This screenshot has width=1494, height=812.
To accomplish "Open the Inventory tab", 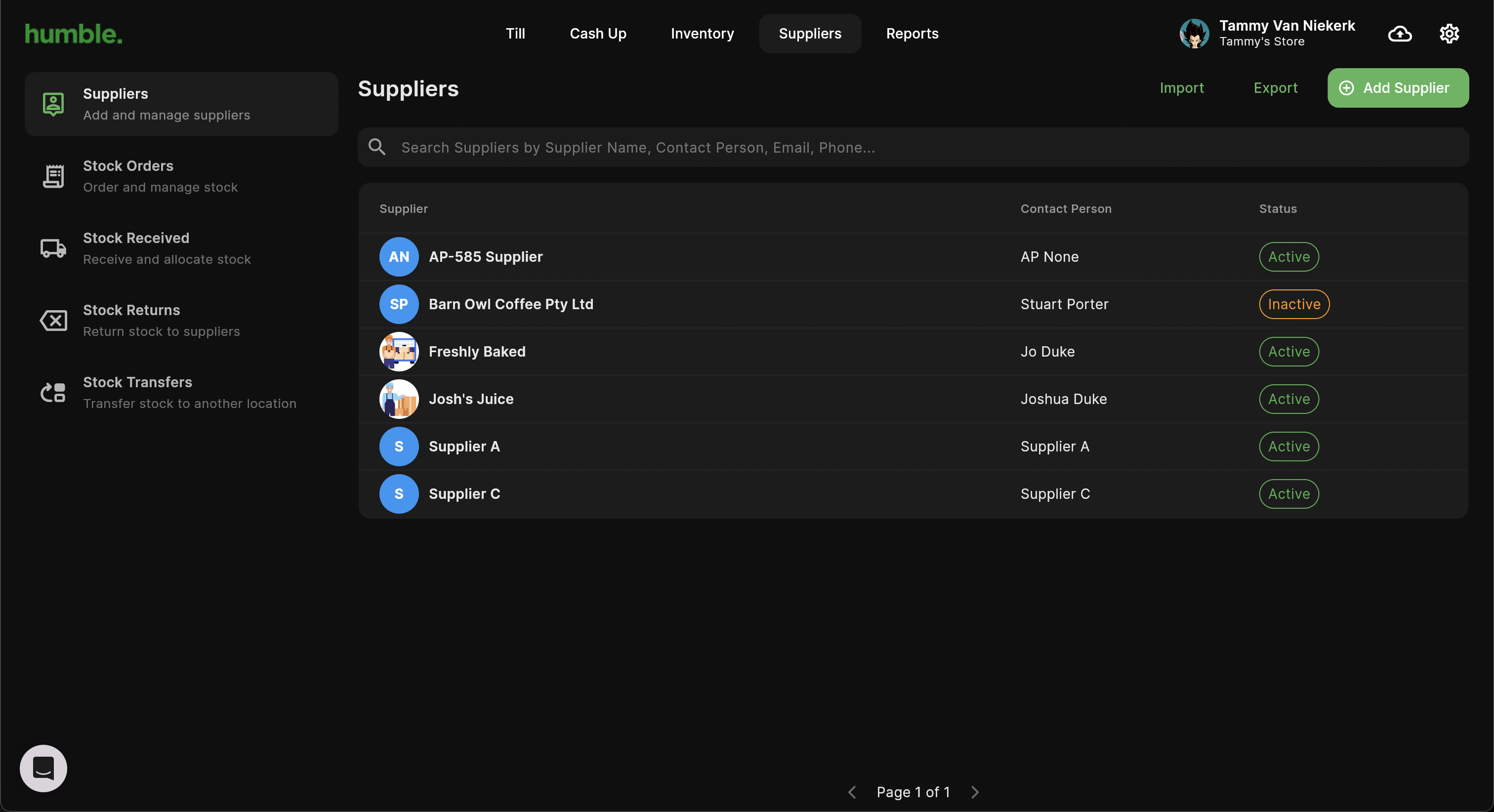I will point(703,34).
